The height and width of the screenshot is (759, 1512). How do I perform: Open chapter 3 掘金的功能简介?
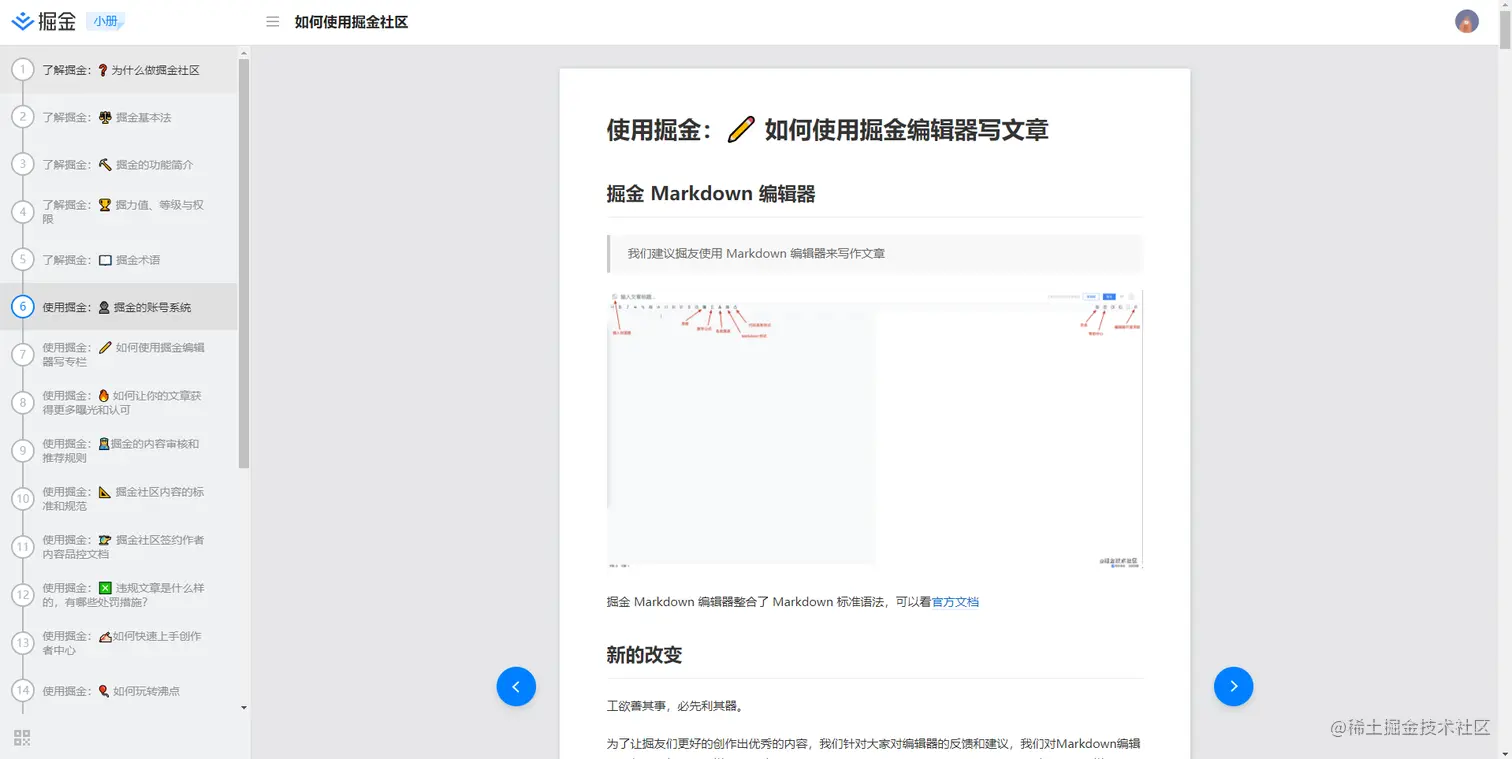(x=119, y=164)
